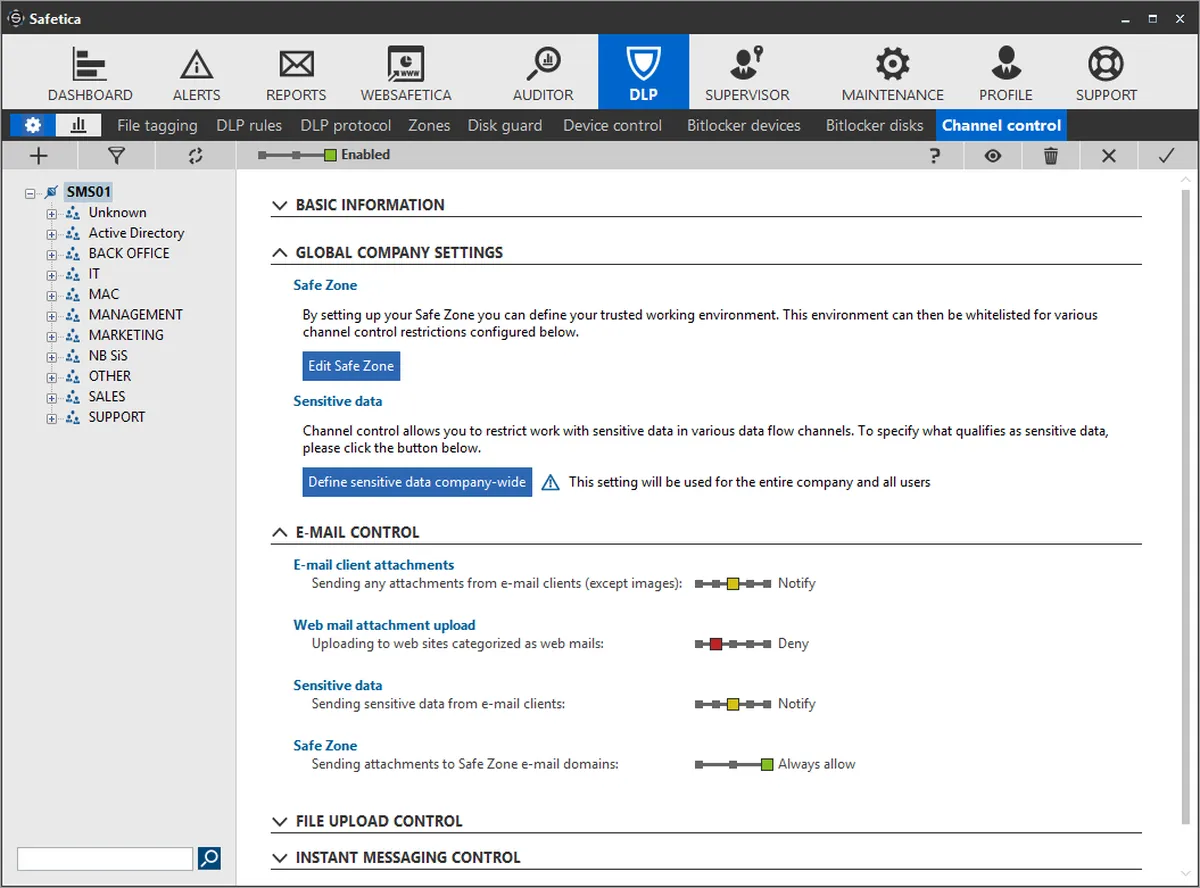The height and width of the screenshot is (888, 1200).
Task: Click the warning triangle icon
Action: tap(550, 482)
